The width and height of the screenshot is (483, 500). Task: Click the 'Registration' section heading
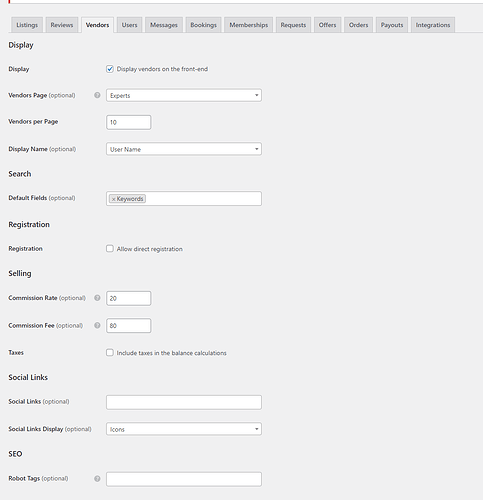click(x=29, y=225)
